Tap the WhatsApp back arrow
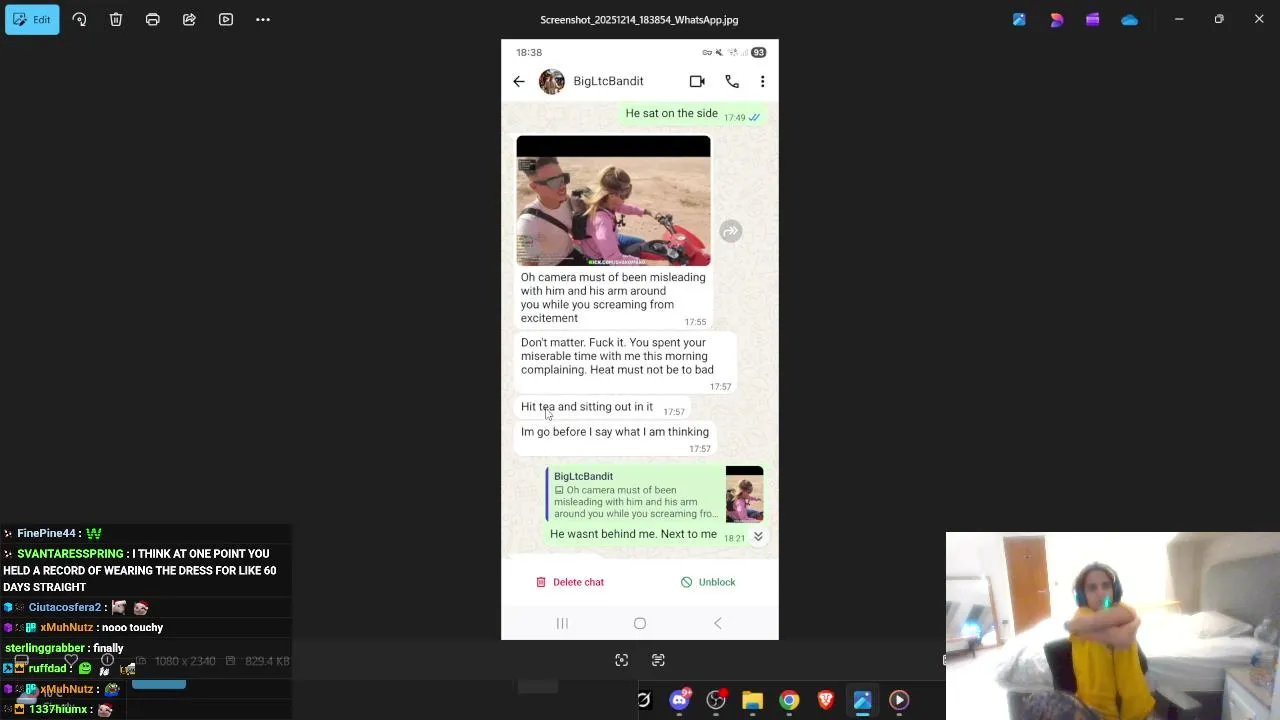The image size is (1280, 720). point(518,81)
